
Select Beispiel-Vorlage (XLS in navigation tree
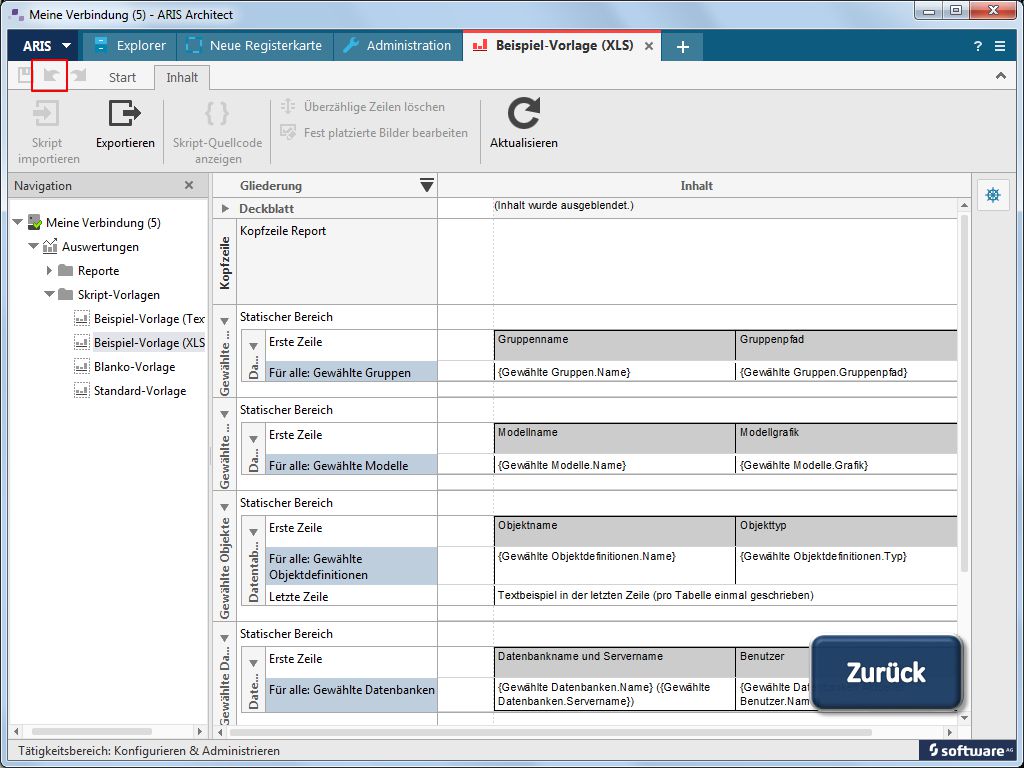pyautogui.click(x=149, y=343)
